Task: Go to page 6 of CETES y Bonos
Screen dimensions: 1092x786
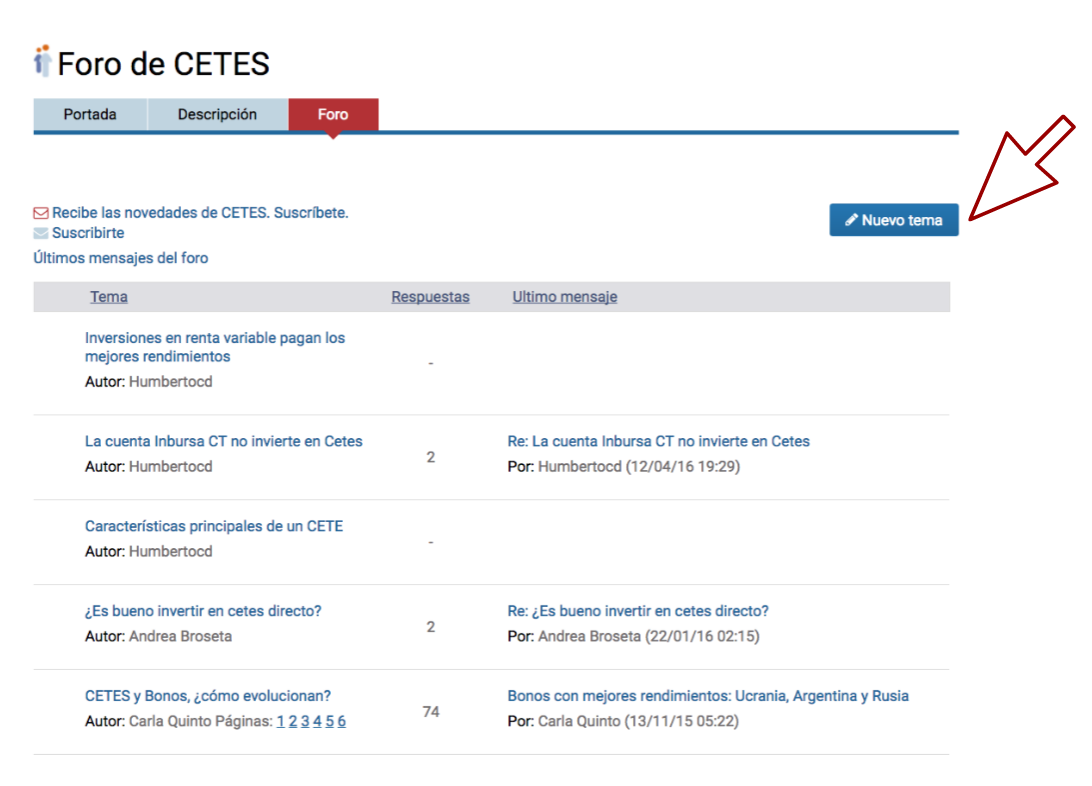Action: coord(341,722)
